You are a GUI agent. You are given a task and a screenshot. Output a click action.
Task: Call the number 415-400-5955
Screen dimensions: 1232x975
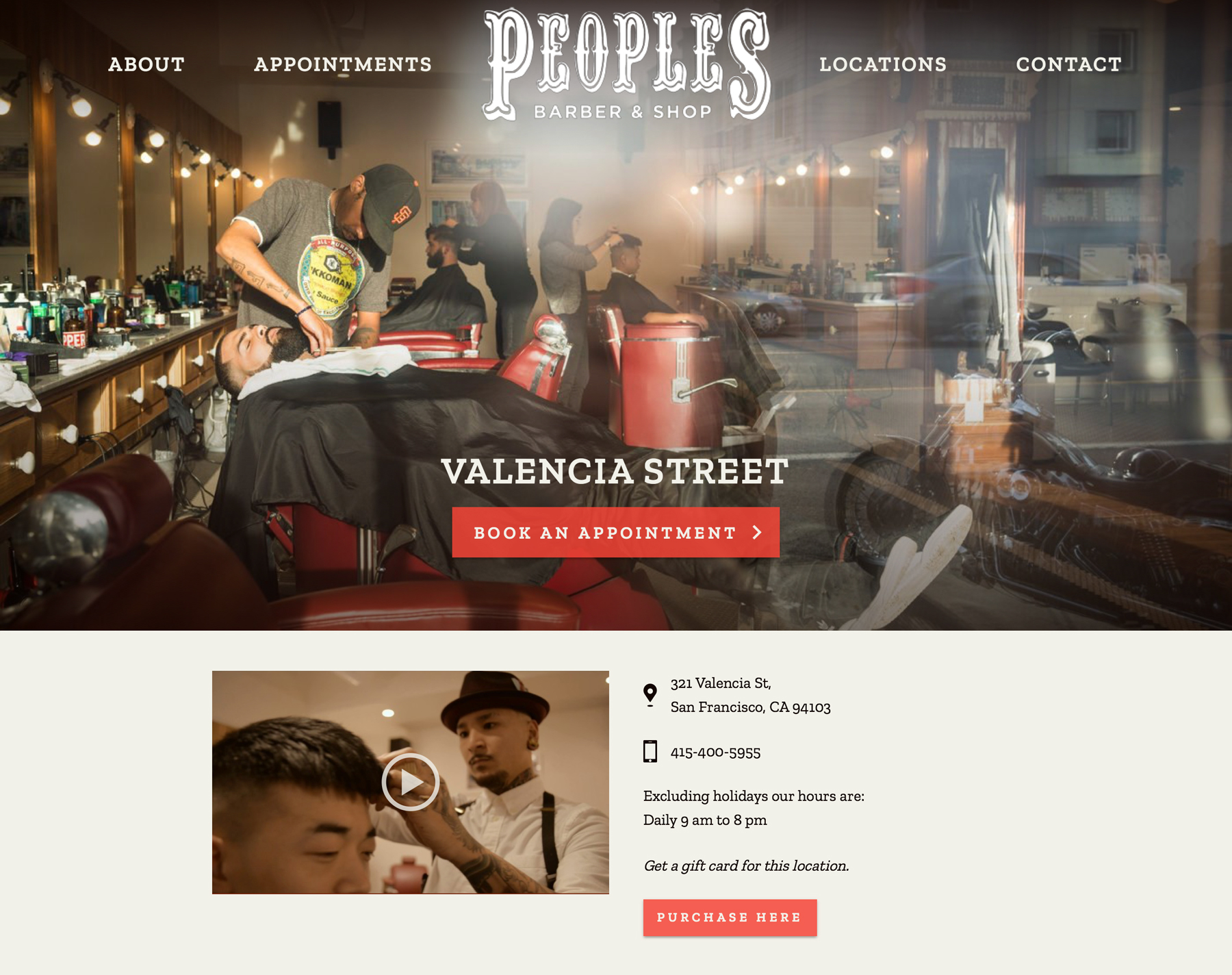point(715,752)
